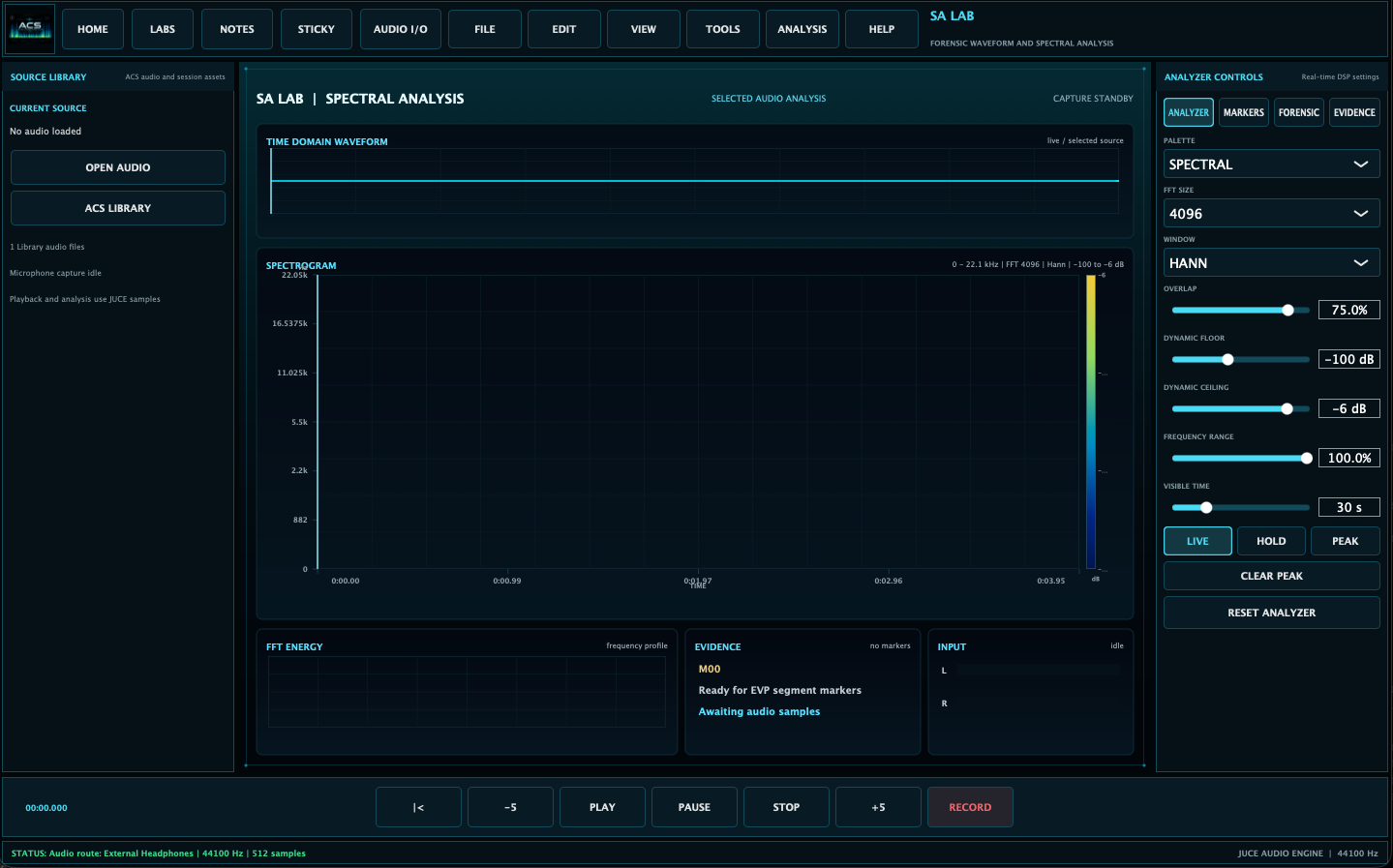1393x868 pixels.
Task: Click the RESET ANALYZER button
Action: point(1272,613)
